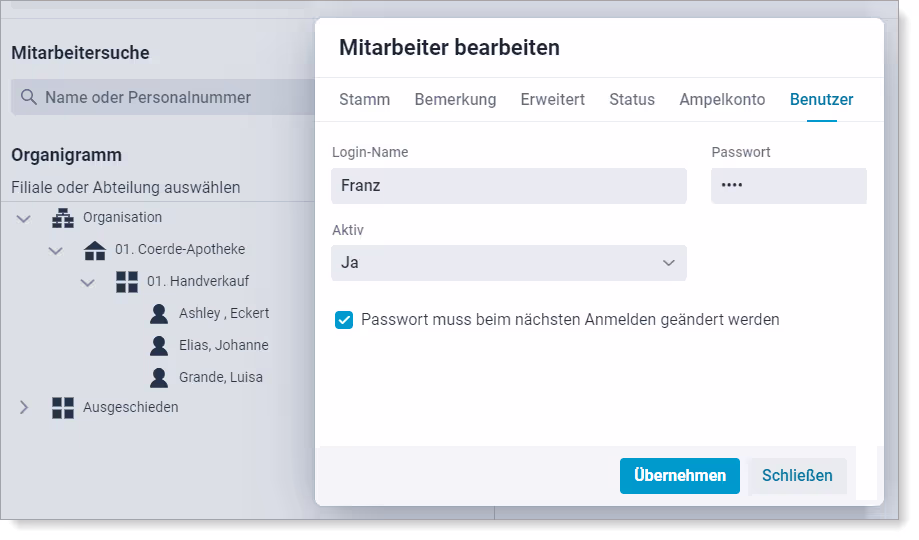This screenshot has height=540, width=919.
Task: Click into the Passwort field
Action: tap(788, 186)
